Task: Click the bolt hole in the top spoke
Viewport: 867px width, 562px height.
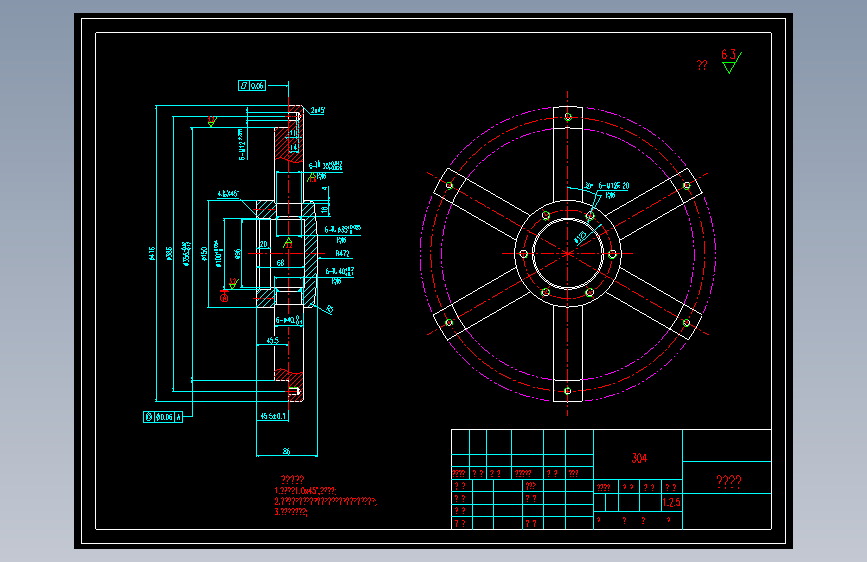Action: (x=568, y=117)
